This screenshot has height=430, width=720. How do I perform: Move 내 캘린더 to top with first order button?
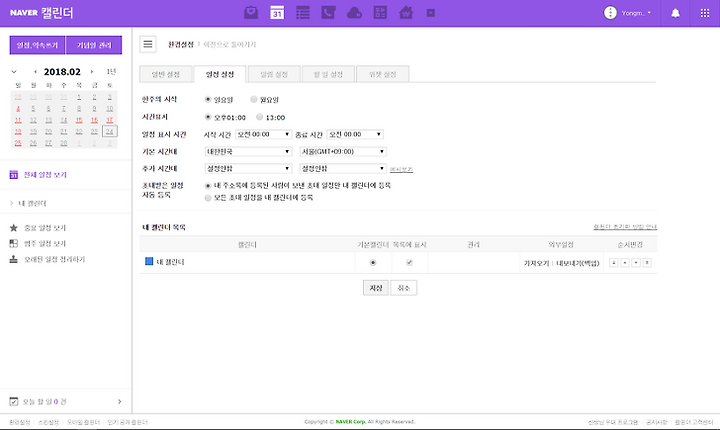click(x=614, y=263)
